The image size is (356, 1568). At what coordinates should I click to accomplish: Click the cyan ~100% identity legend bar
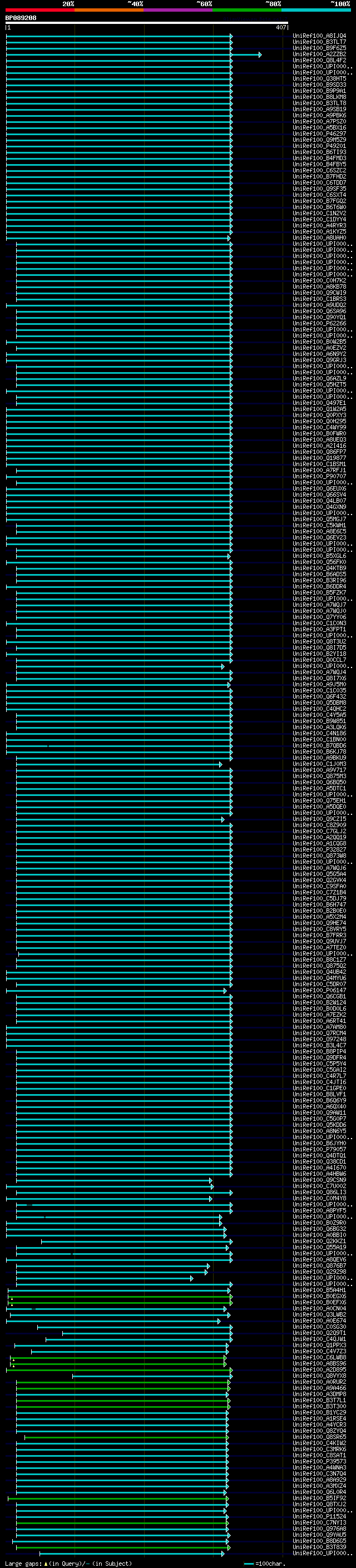(316, 10)
